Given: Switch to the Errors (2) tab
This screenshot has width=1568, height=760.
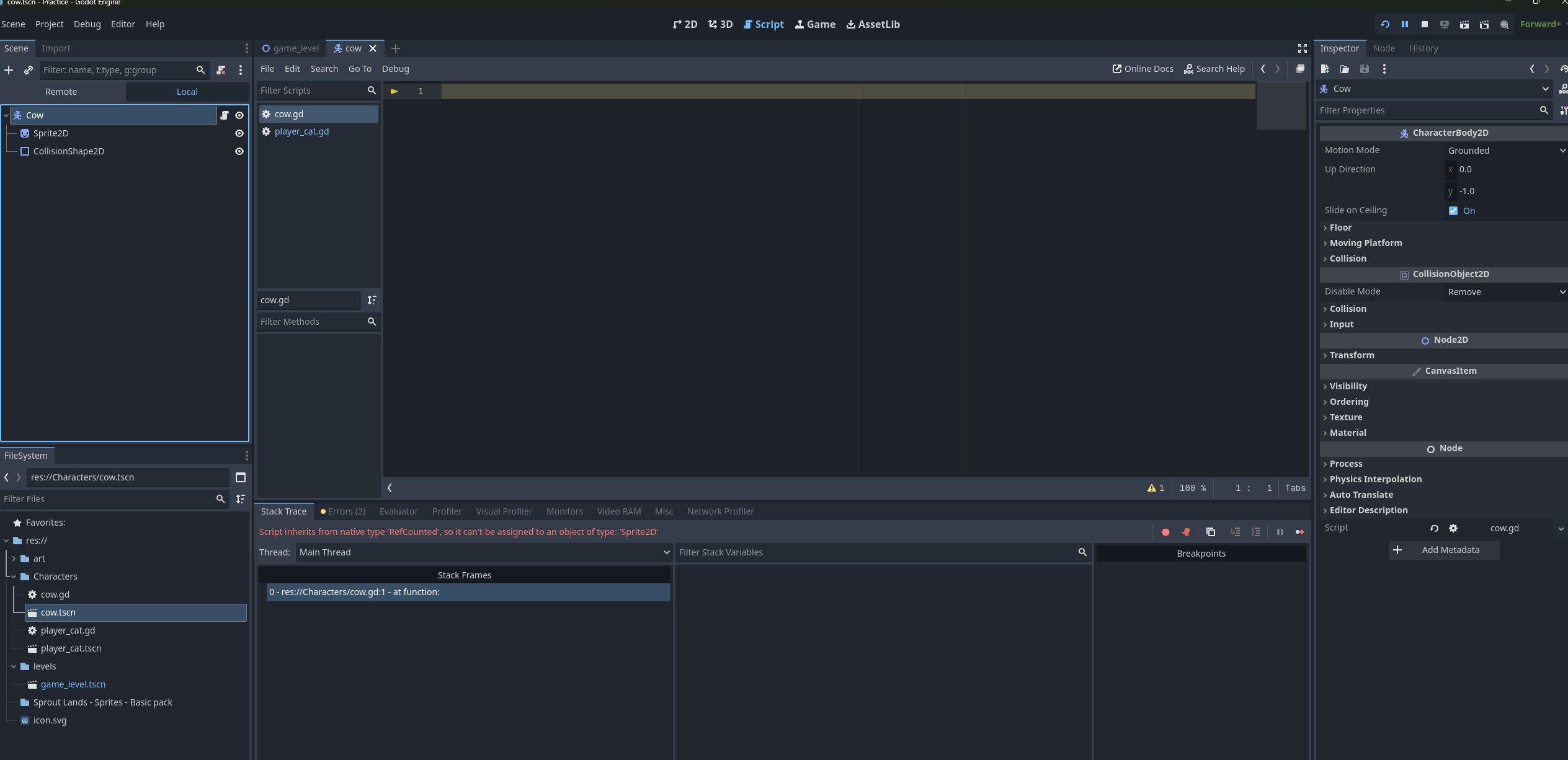Looking at the screenshot, I should 343,511.
